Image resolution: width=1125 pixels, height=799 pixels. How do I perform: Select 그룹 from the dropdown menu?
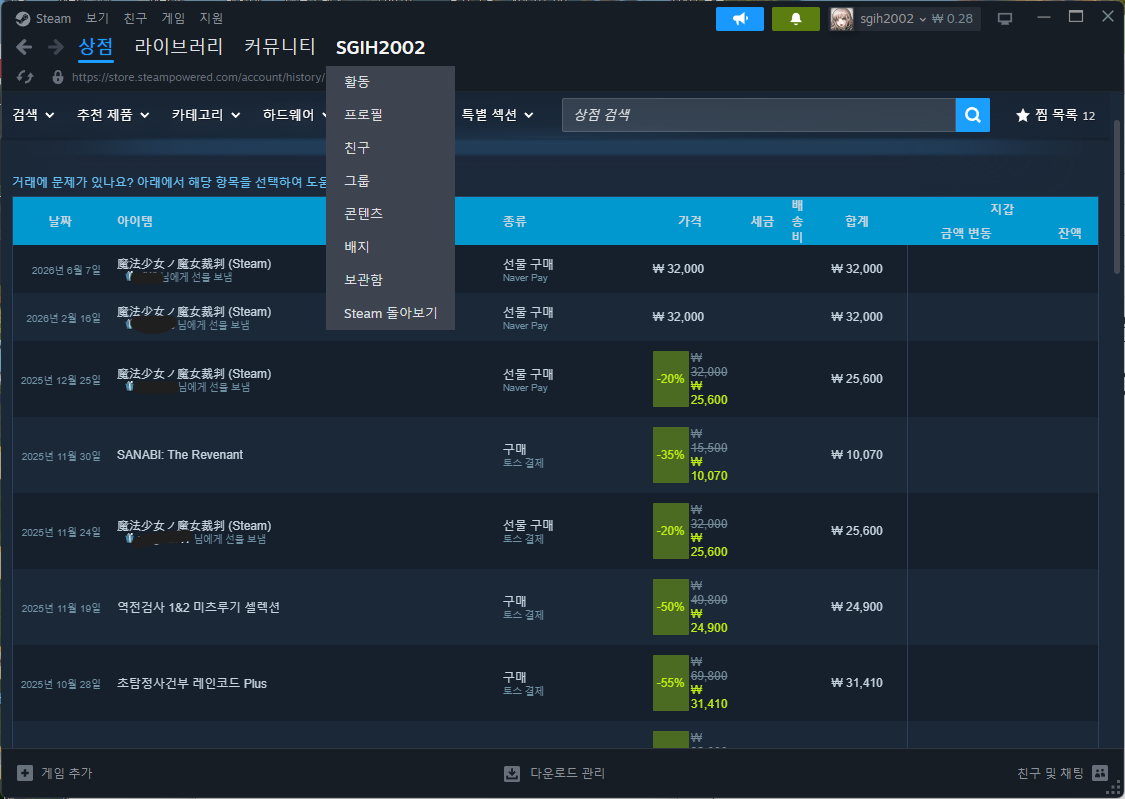pyautogui.click(x=390, y=181)
